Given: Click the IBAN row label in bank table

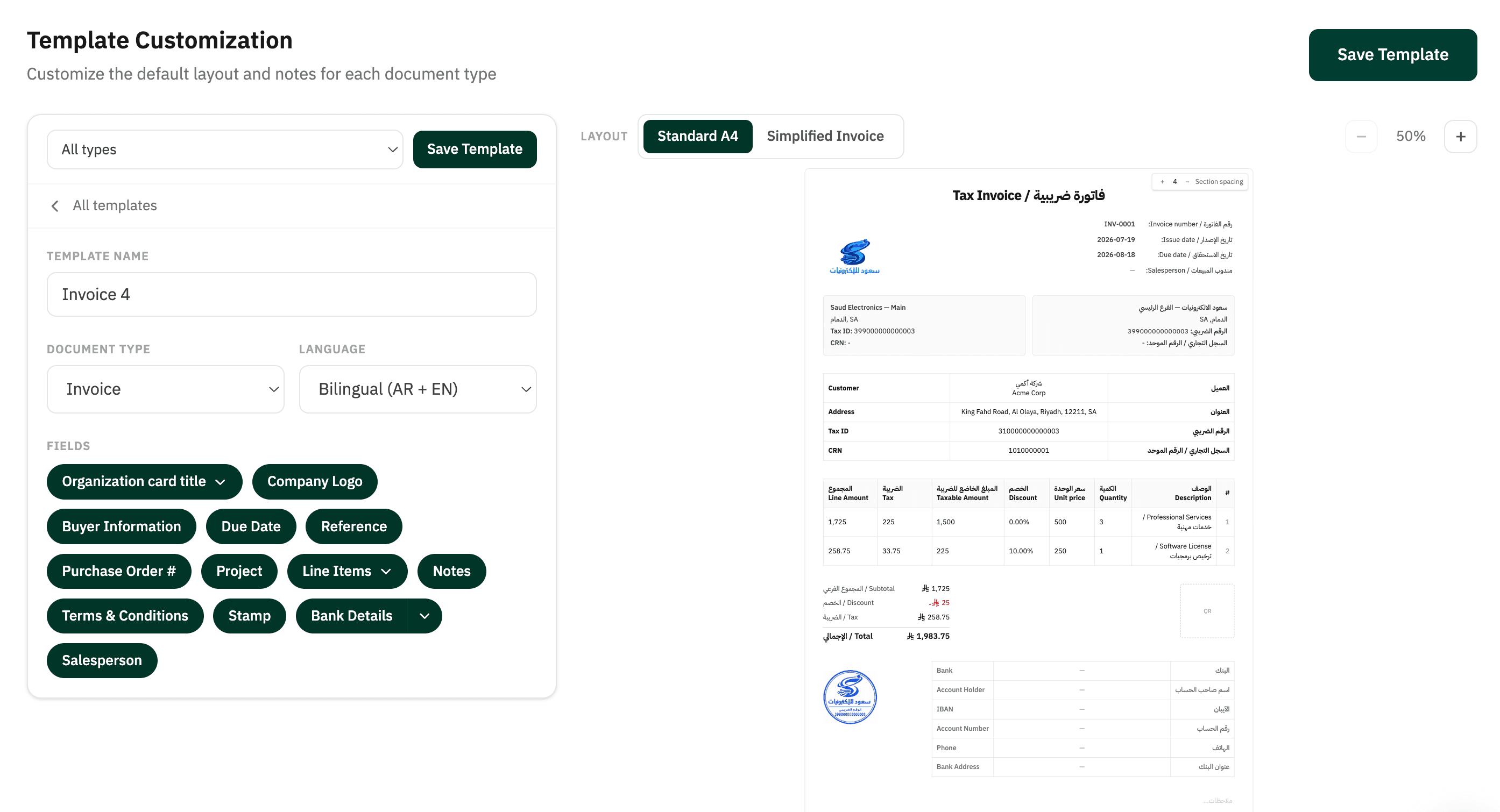Looking at the screenshot, I should [x=944, y=709].
